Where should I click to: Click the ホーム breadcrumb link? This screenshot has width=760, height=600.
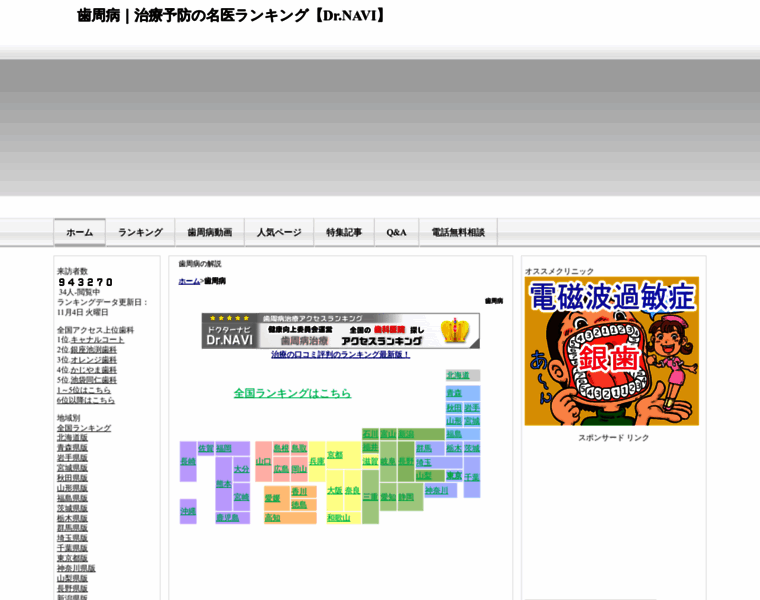tap(189, 281)
